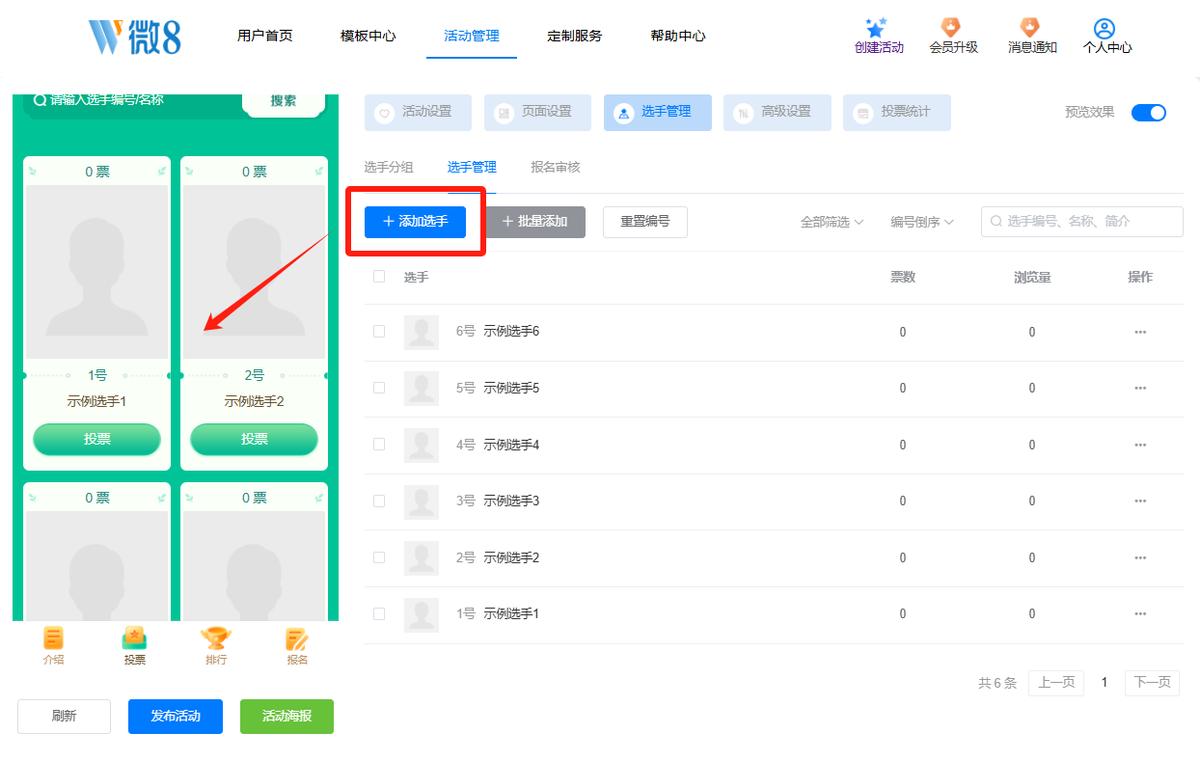
Task: Click 发布活动 button
Action: coord(175,716)
